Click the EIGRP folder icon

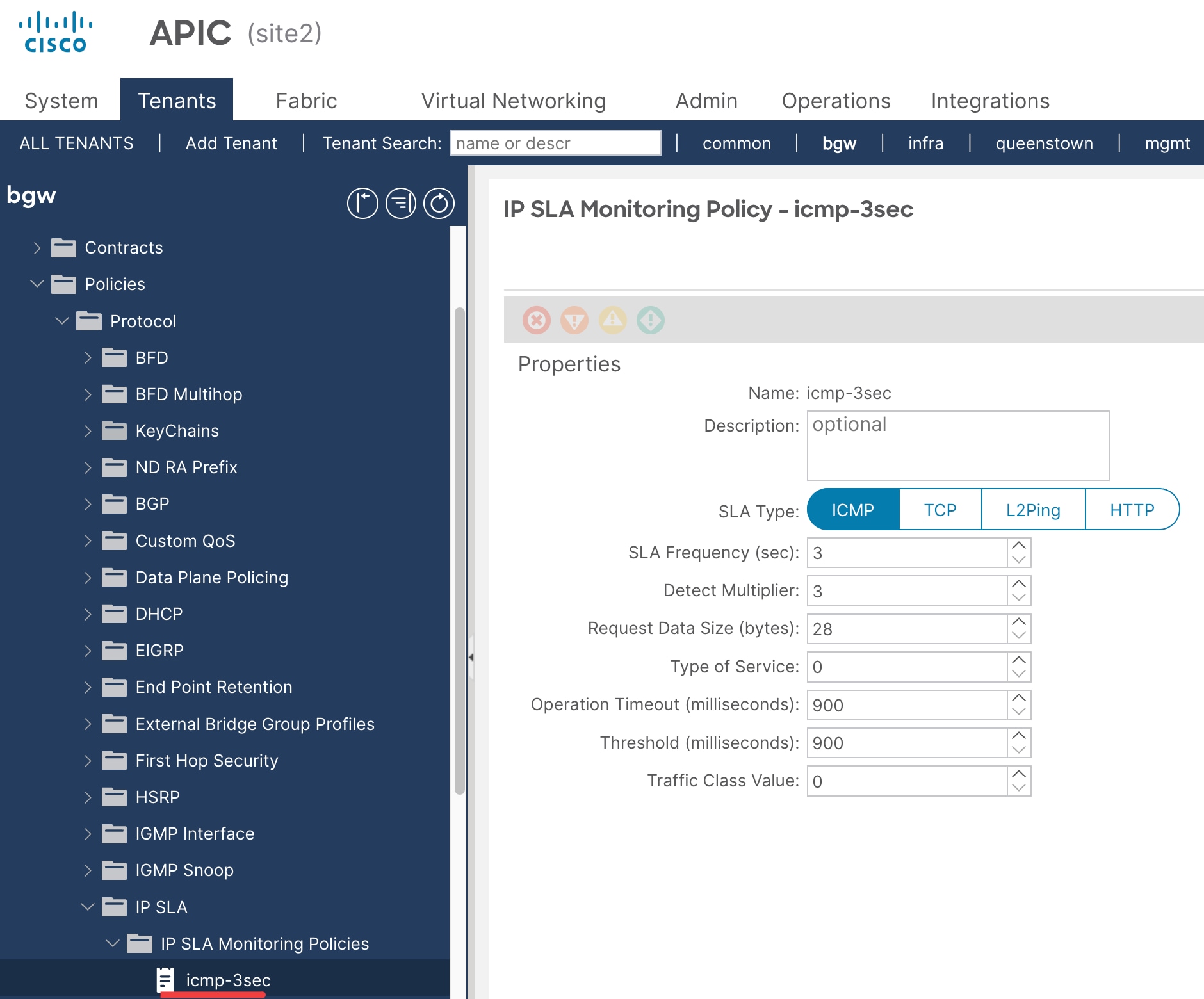[115, 650]
